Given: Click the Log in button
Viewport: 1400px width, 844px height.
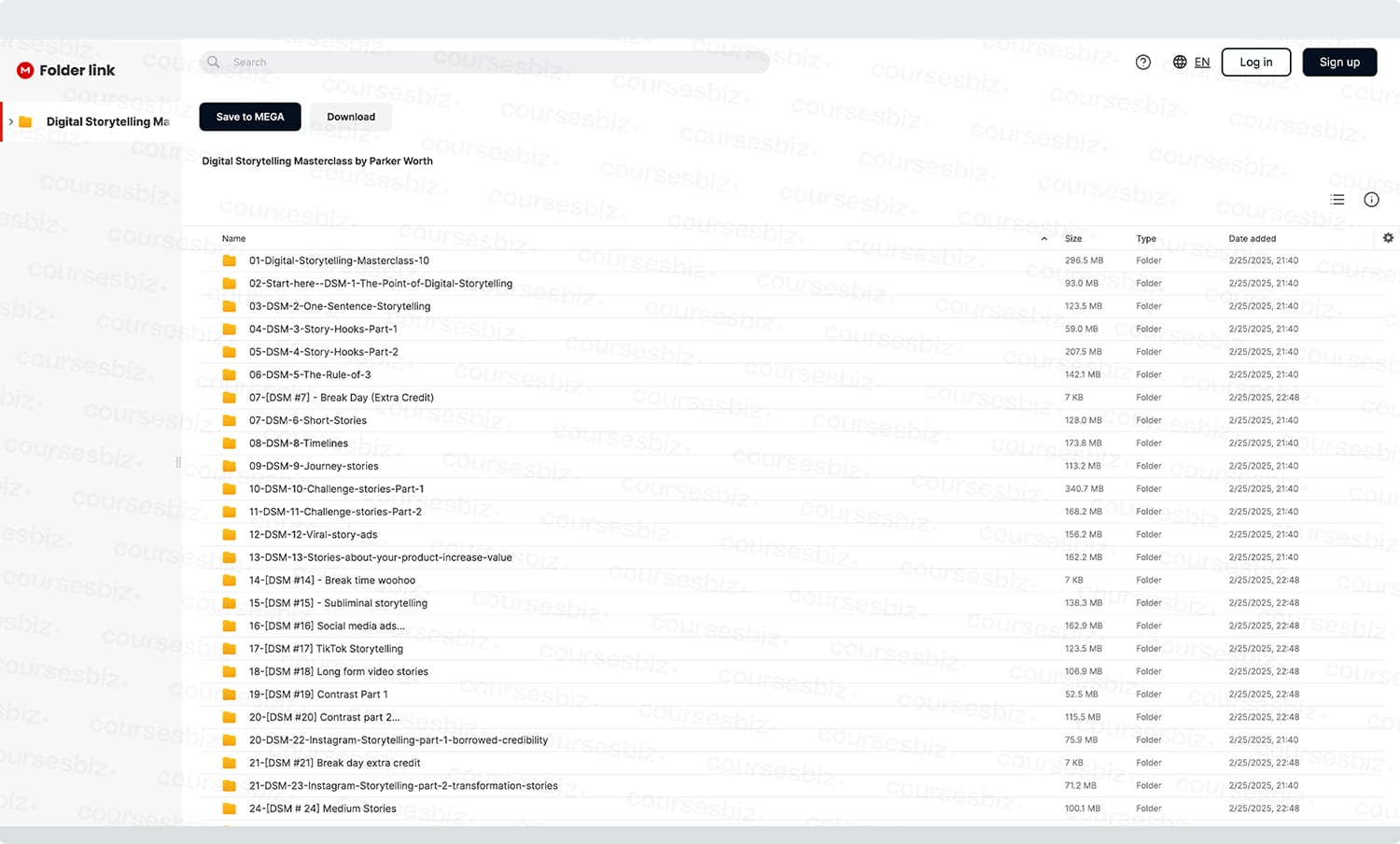Looking at the screenshot, I should tap(1256, 62).
